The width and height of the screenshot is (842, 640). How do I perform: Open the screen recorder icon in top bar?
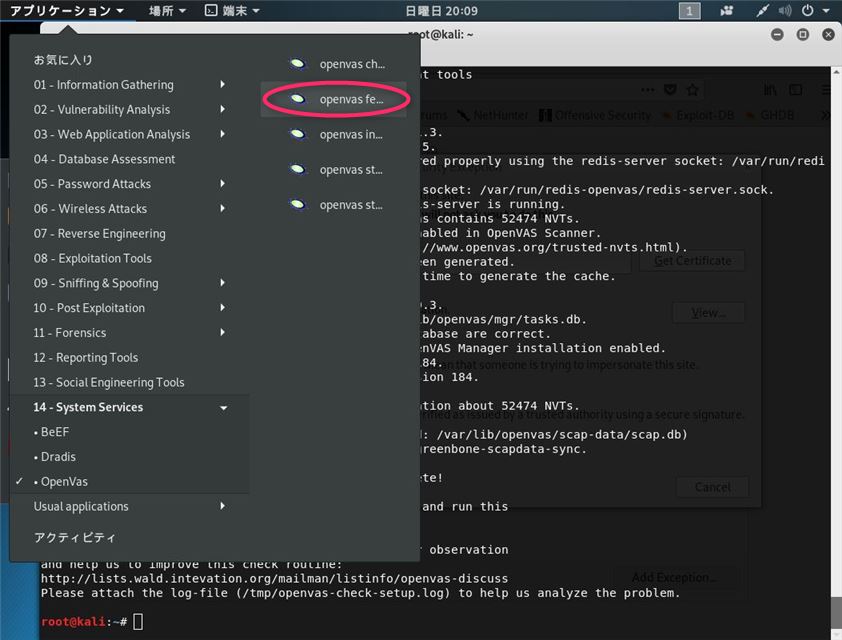(727, 10)
